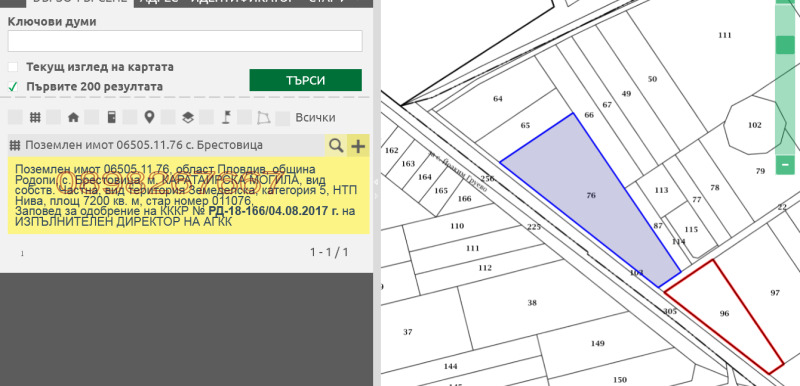Click the polygon boundary filter icon
The image size is (800, 386).
pos(263,118)
